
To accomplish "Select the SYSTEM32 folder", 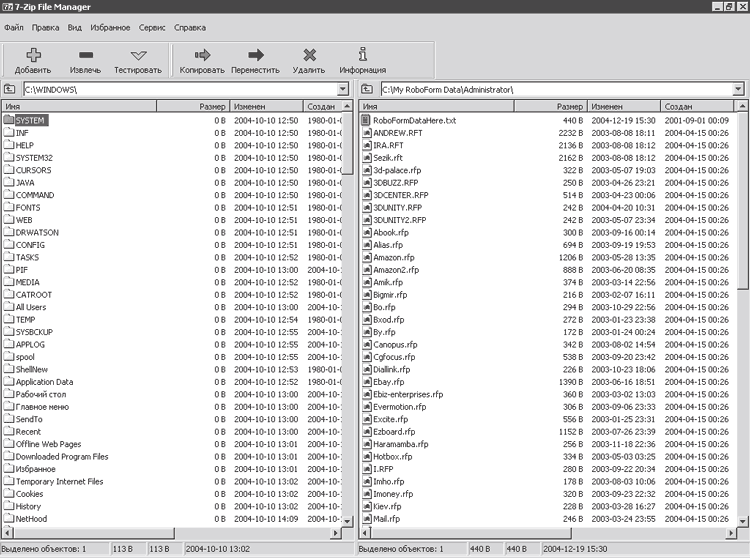I will [34, 157].
